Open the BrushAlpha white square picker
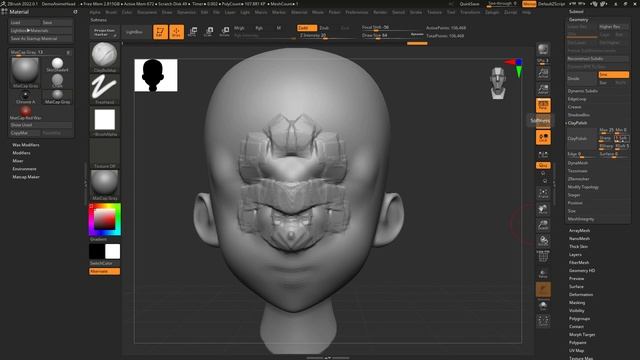Image resolution: width=640 pixels, height=360 pixels. (x=104, y=121)
